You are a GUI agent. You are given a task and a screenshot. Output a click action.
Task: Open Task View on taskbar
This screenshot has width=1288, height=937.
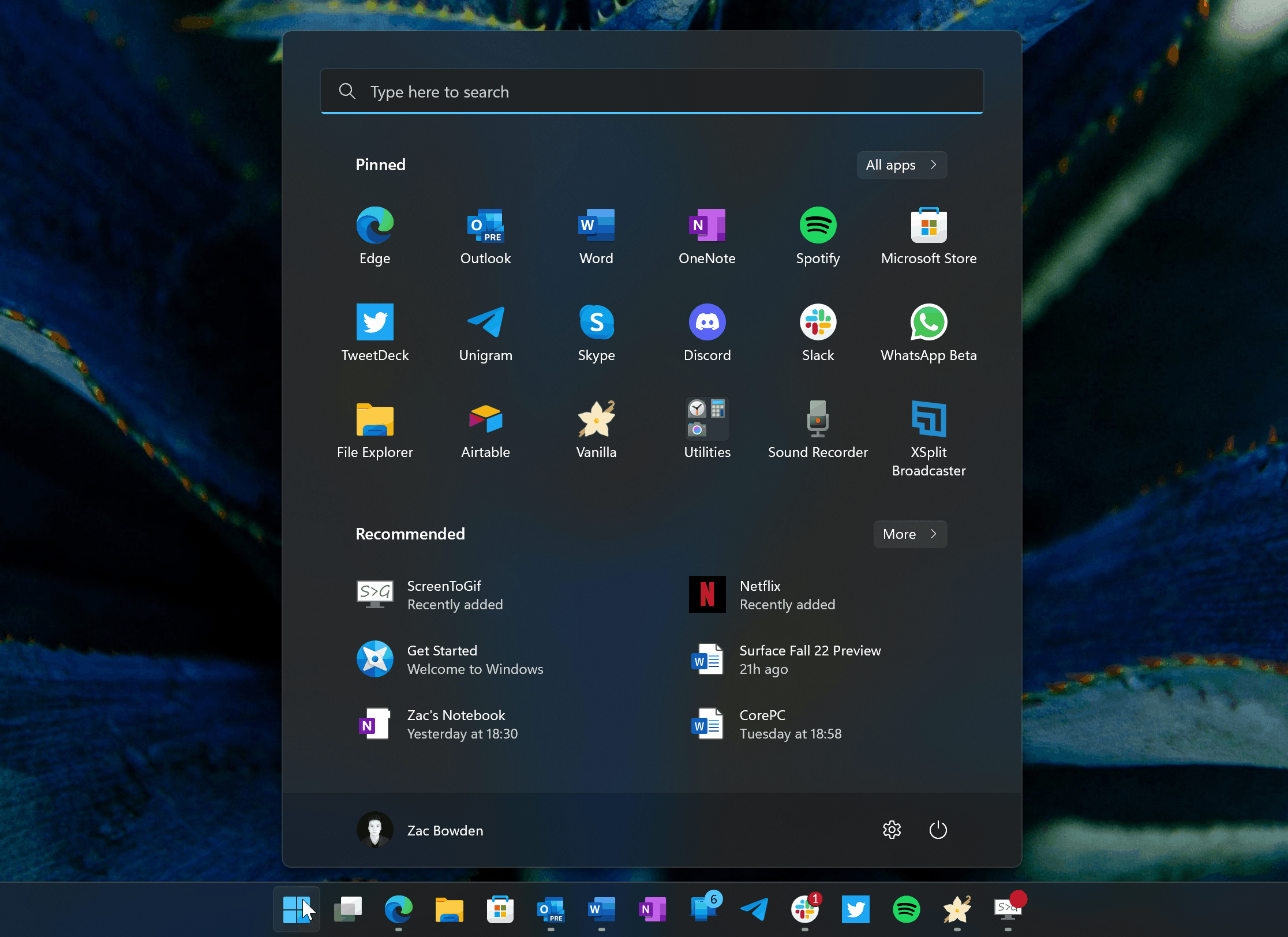pos(347,909)
